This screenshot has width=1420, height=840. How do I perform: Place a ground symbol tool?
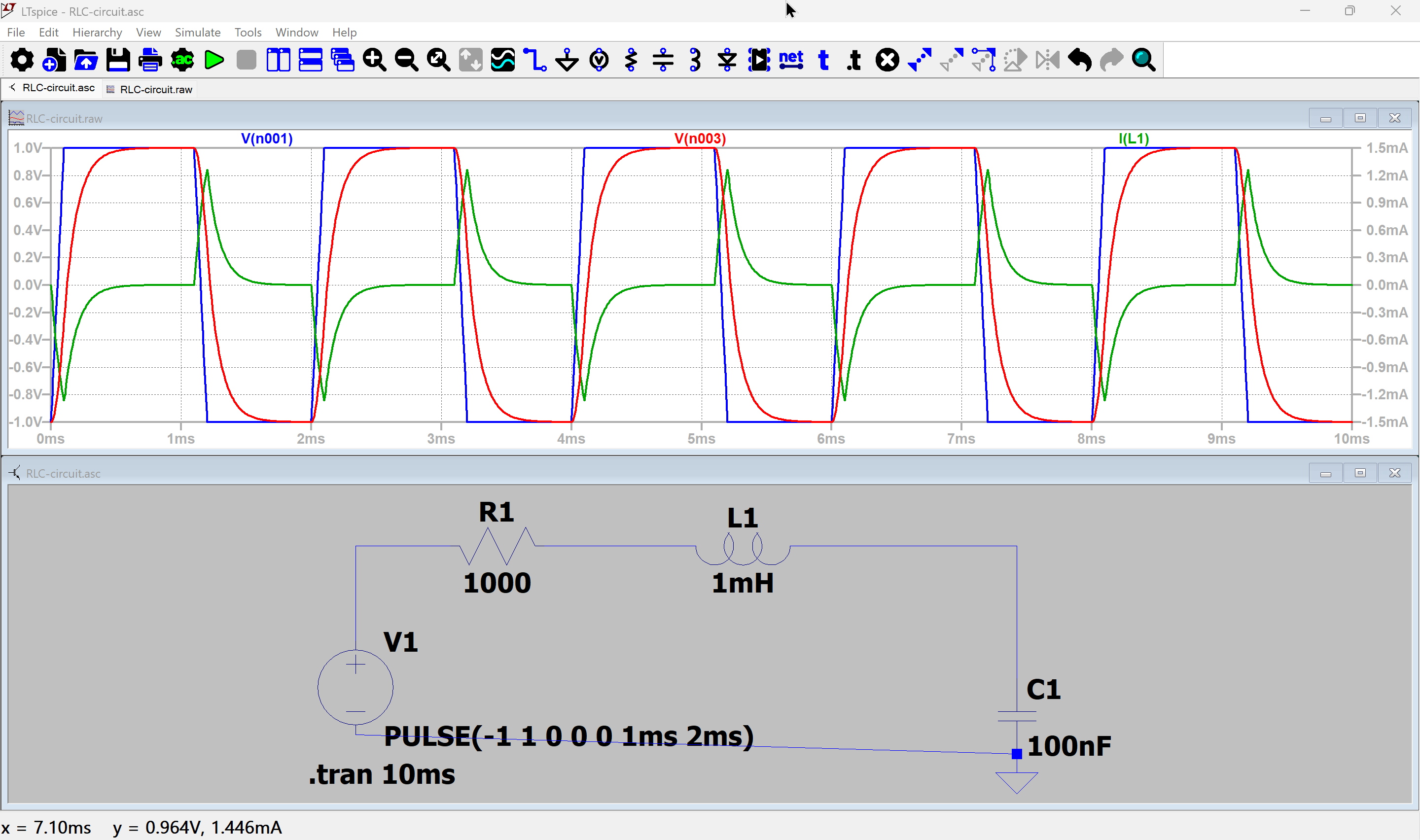coord(567,60)
